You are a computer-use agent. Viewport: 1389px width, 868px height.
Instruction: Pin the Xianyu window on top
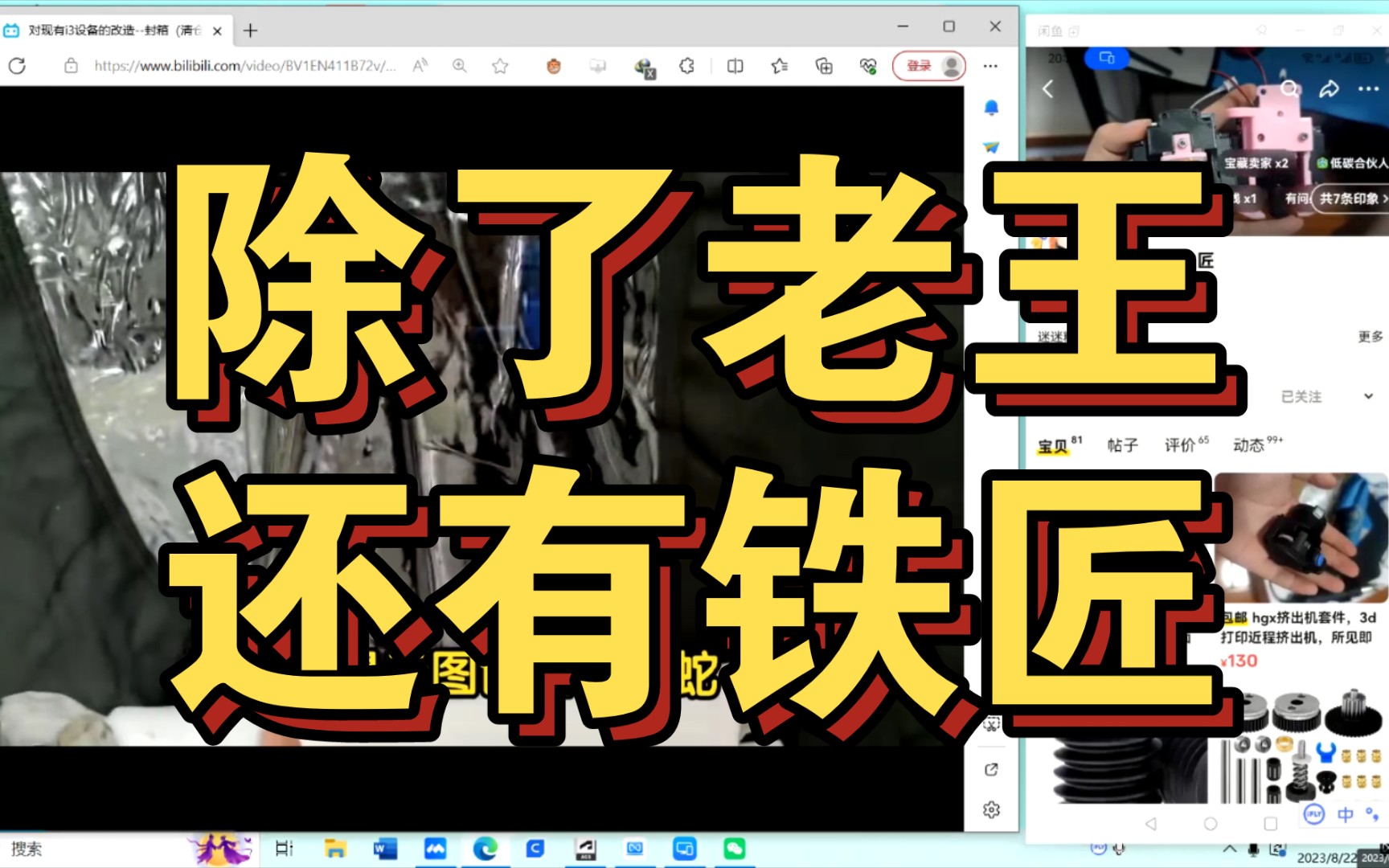(1261, 30)
